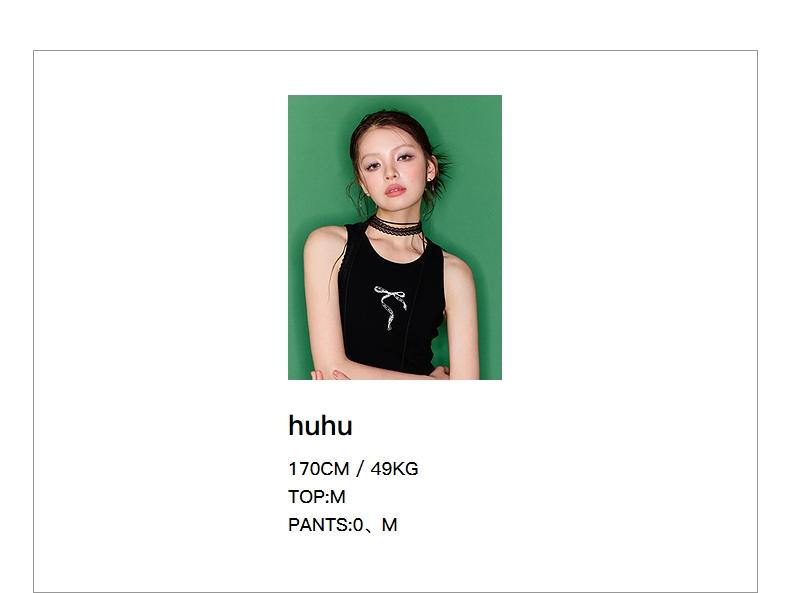
Task: Open the huhu model photo
Action: click(x=394, y=237)
